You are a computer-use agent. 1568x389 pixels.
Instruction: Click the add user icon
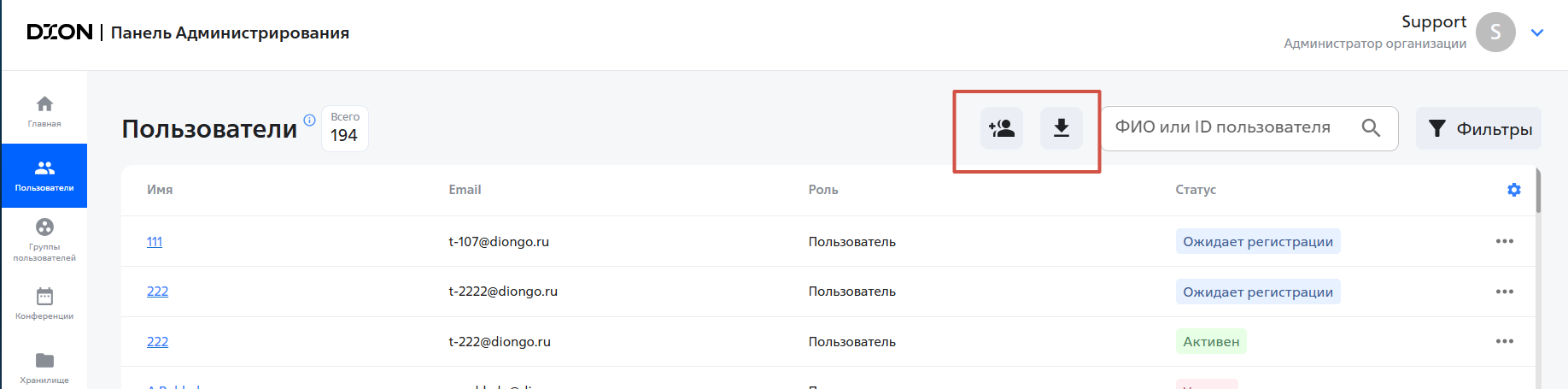point(1001,128)
